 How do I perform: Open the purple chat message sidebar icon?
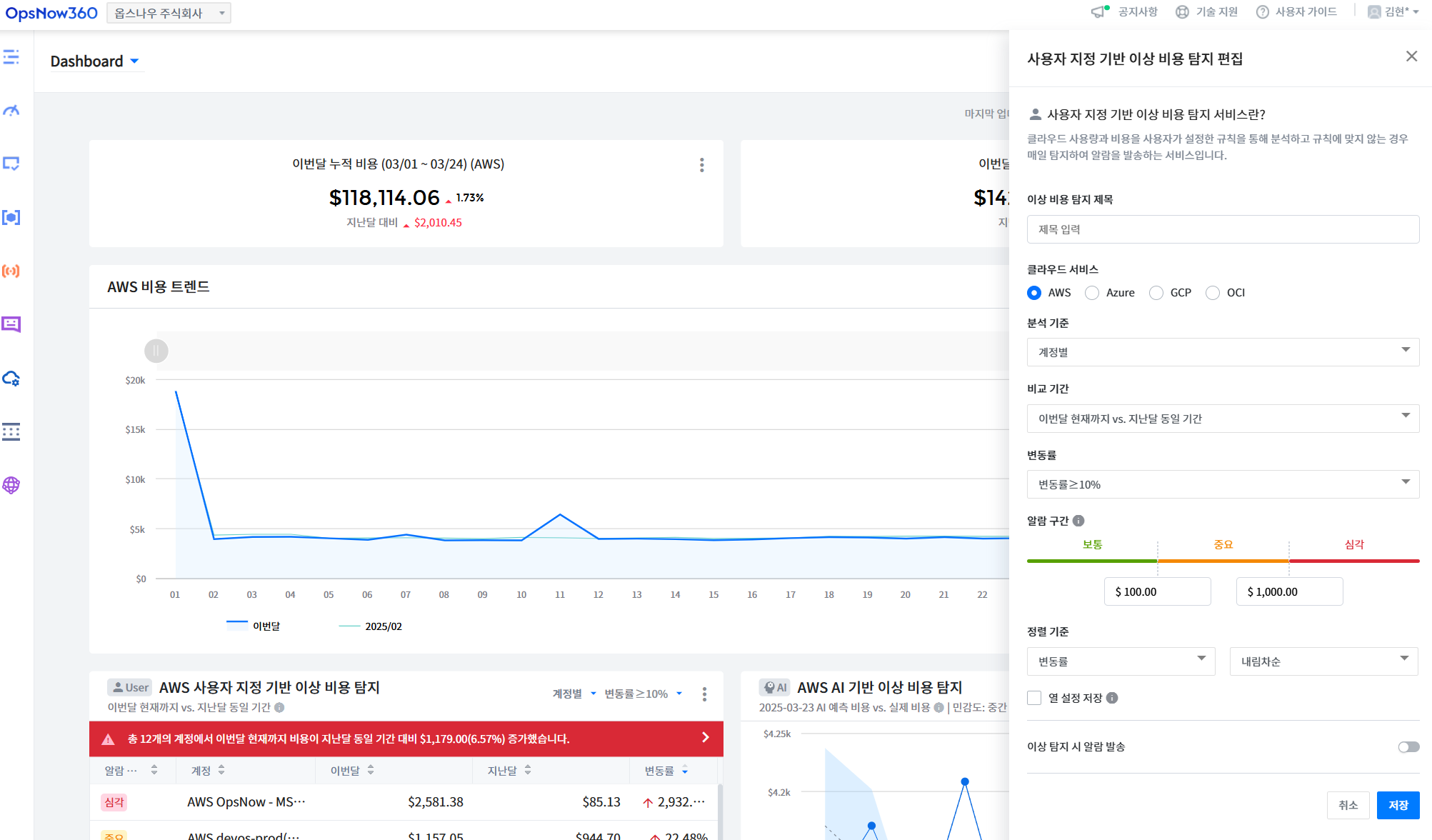(11, 325)
